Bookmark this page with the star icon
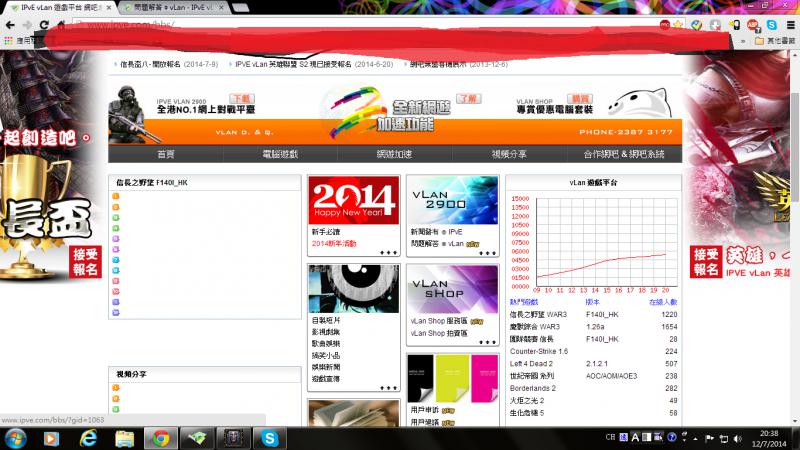 pyautogui.click(x=678, y=24)
